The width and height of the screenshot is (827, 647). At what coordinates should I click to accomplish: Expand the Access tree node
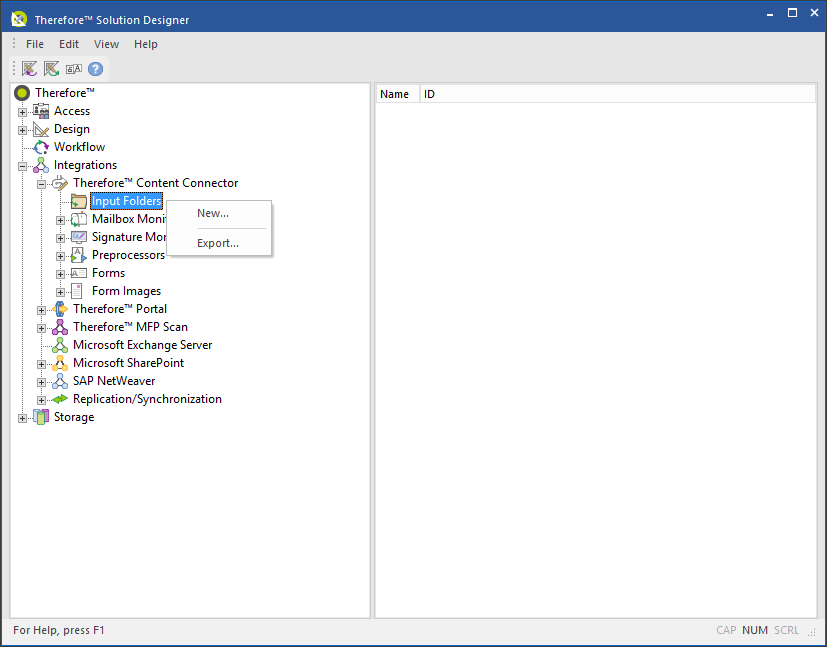[x=22, y=111]
